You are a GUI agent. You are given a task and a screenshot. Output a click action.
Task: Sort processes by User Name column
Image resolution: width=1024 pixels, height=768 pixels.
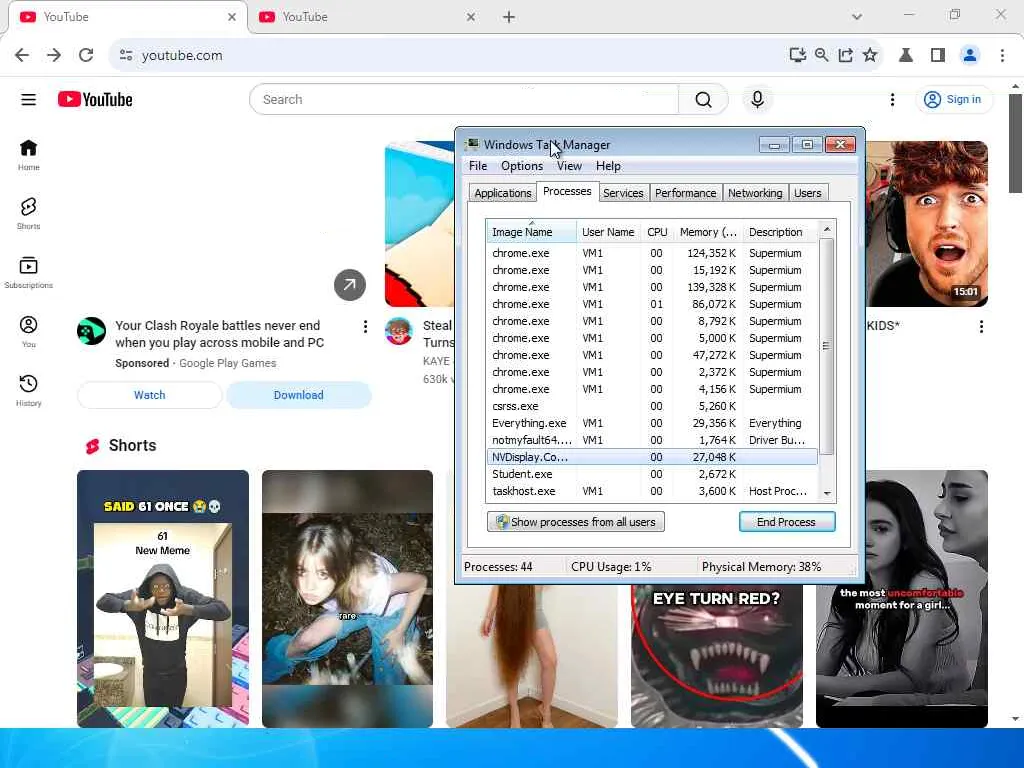608,232
